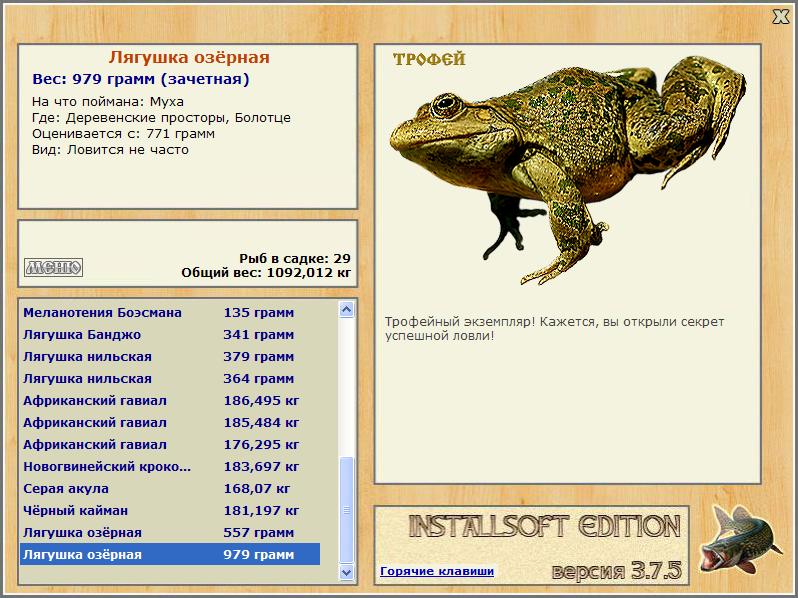Select Лягушка озёрная 557 грамм row
This screenshot has height=598, width=798.
click(x=170, y=532)
